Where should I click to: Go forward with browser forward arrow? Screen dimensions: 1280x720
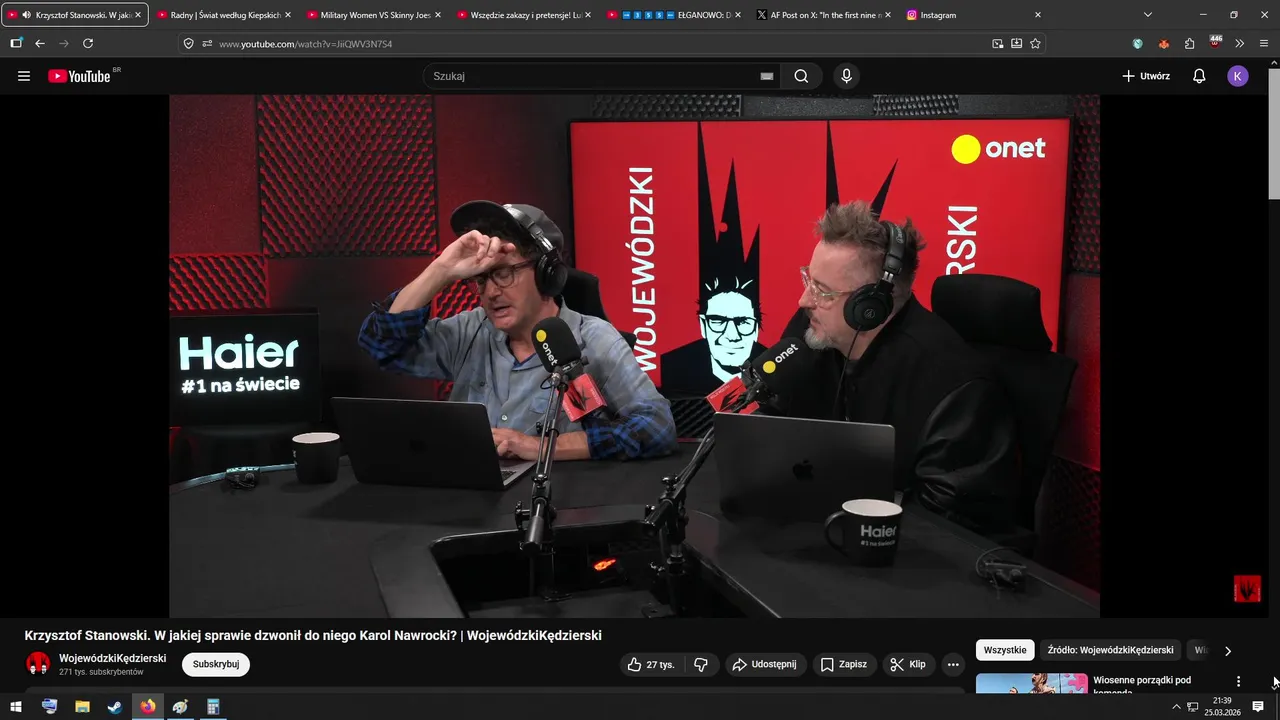64,44
